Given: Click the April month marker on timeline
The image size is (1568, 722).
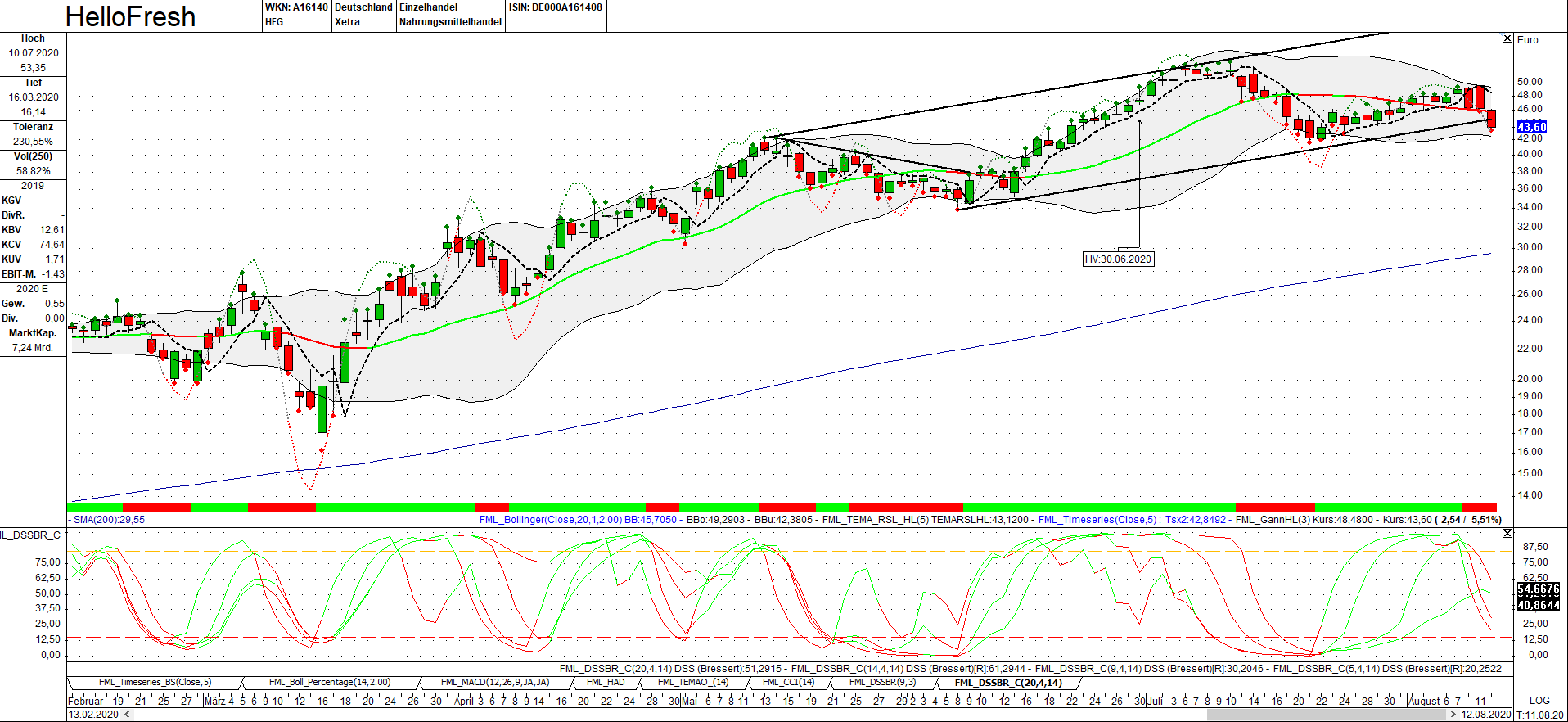Looking at the screenshot, I should pos(464,701).
